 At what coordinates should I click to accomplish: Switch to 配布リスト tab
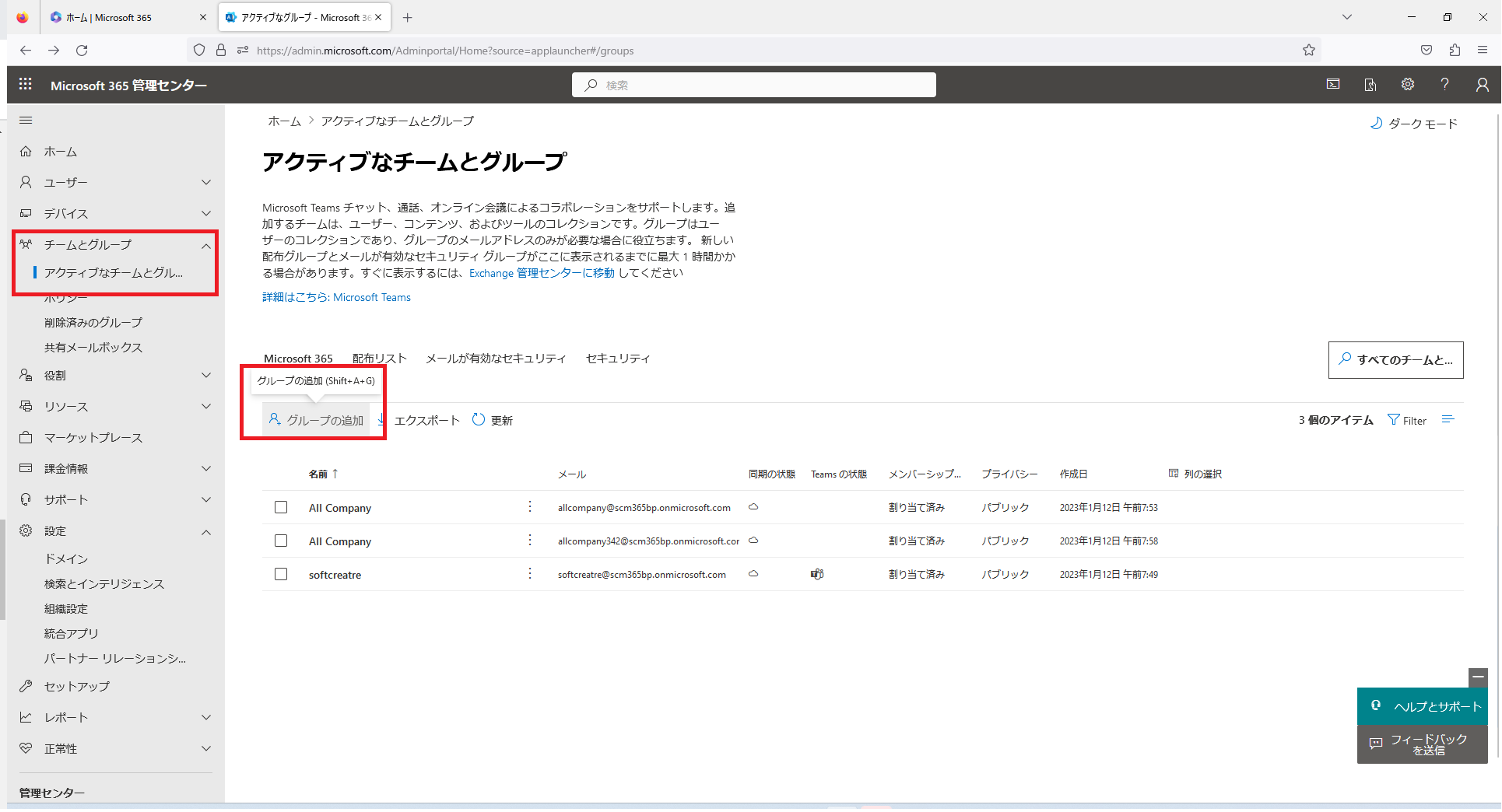click(x=380, y=359)
